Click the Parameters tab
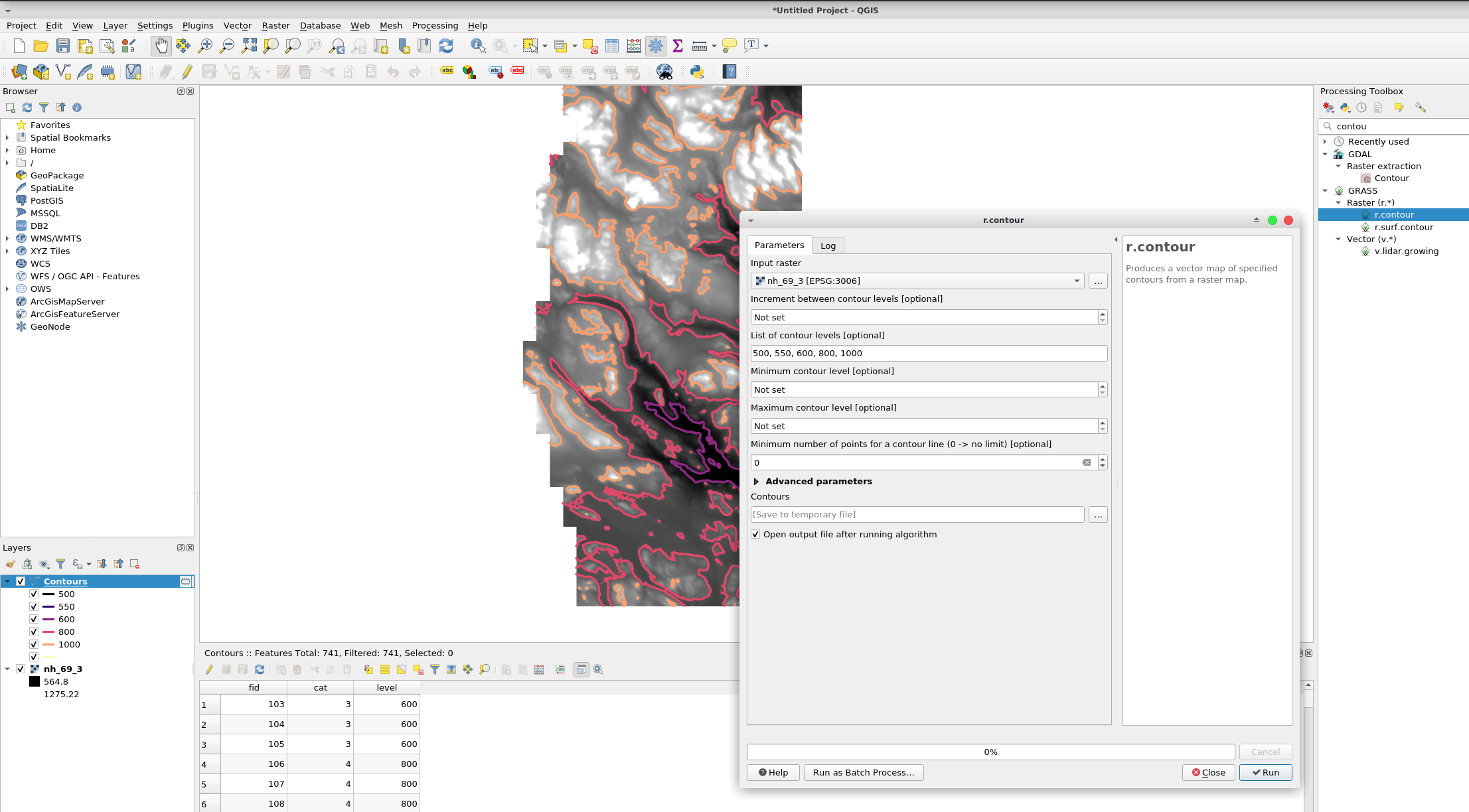 [779, 244]
